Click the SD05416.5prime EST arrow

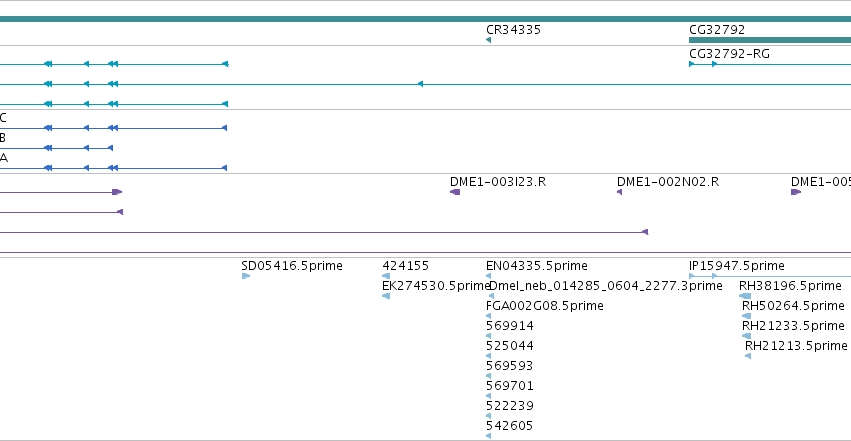coord(246,276)
